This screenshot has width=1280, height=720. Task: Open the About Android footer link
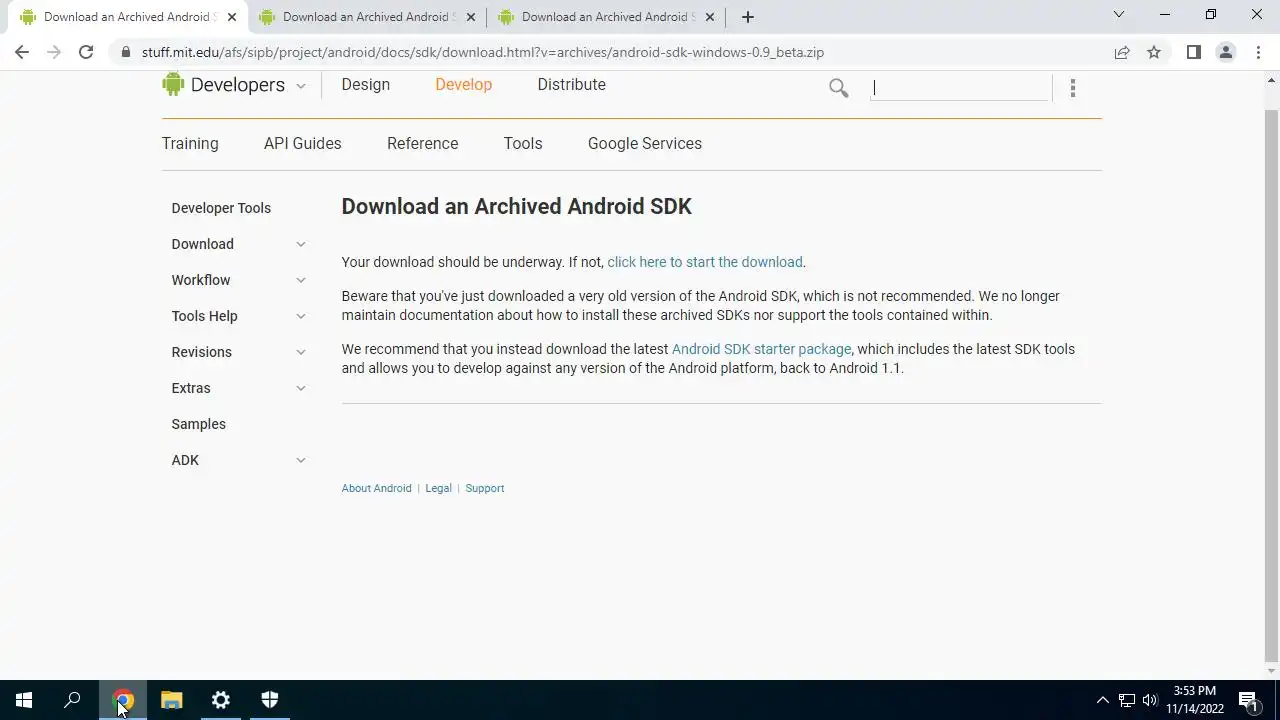click(x=376, y=488)
